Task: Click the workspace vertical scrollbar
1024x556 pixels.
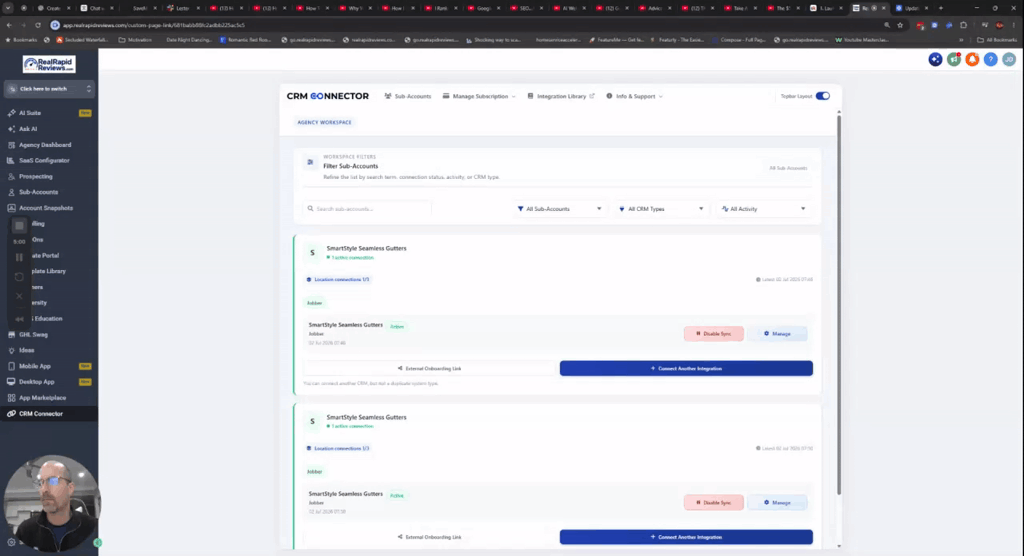Action: tap(839, 304)
